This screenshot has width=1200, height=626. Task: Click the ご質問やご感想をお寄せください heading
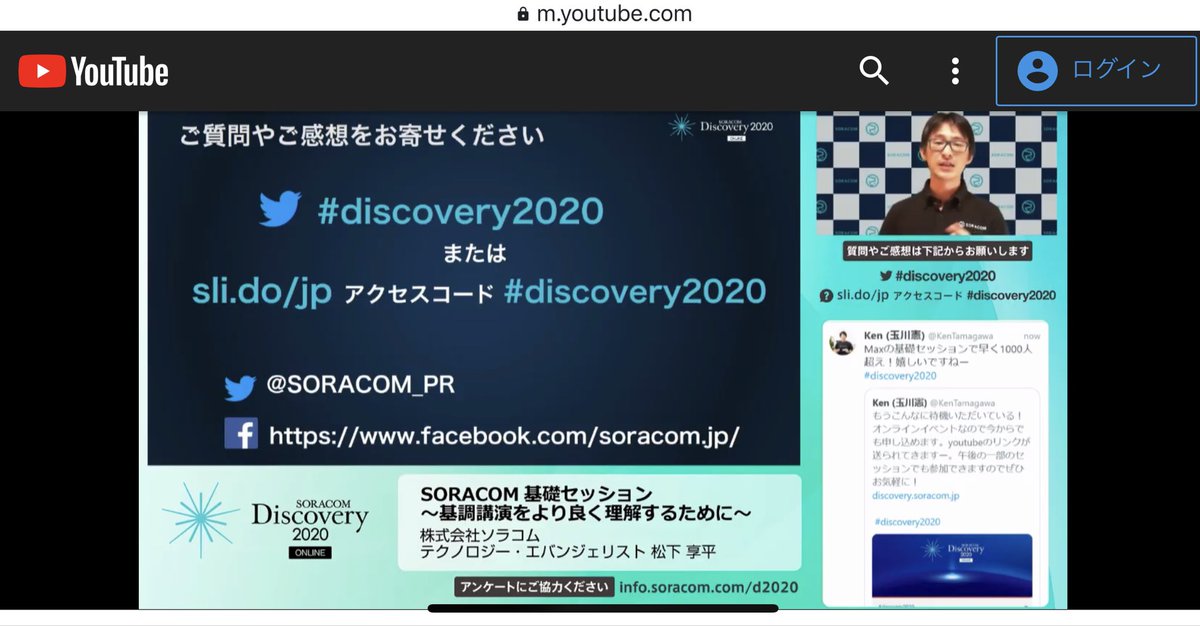point(362,135)
